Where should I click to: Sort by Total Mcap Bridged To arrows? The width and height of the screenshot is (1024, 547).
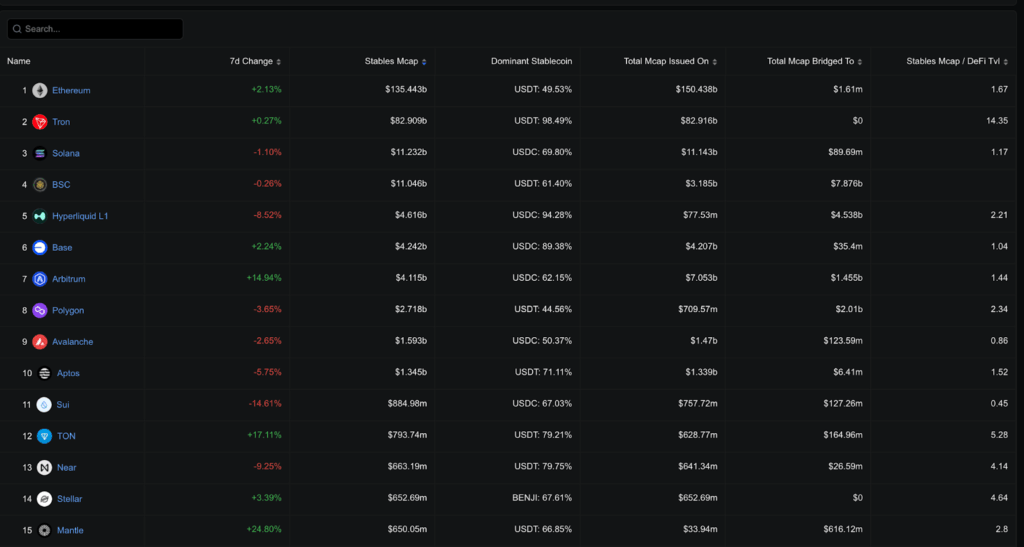coord(859,62)
